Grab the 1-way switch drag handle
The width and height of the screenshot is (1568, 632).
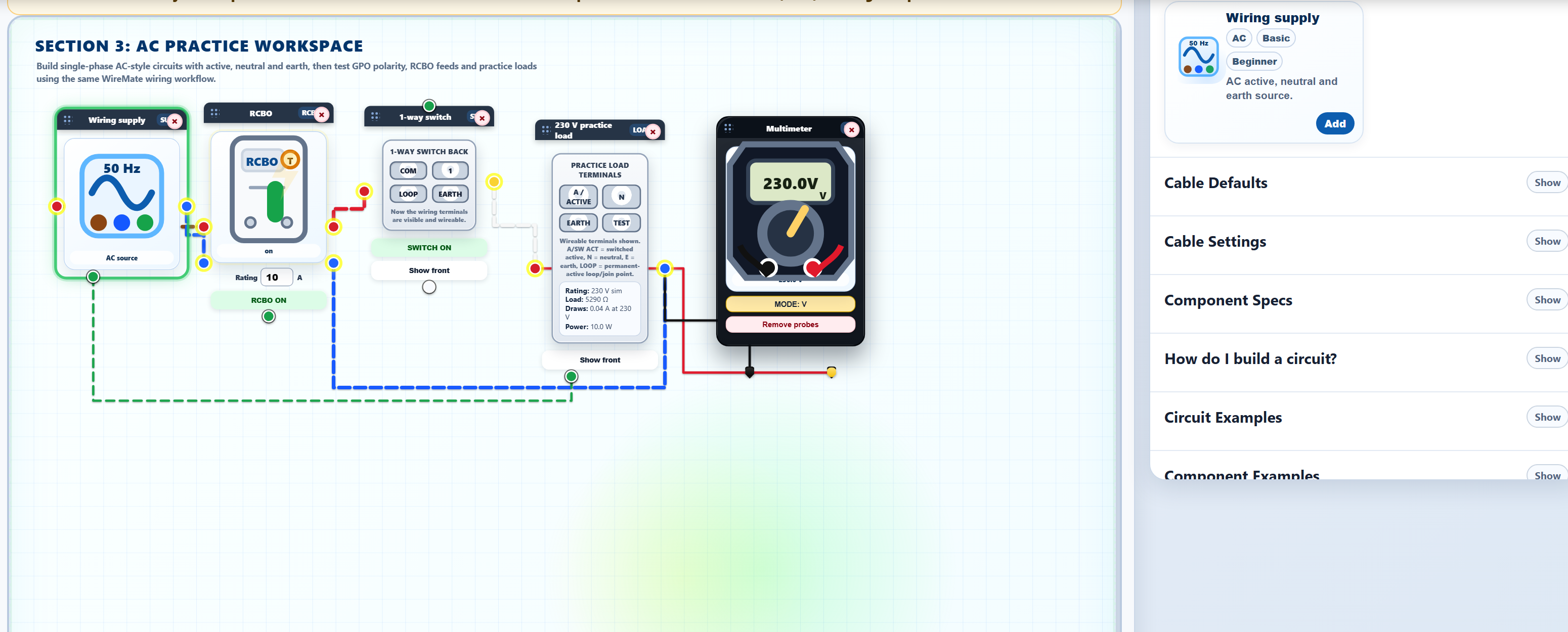click(375, 116)
